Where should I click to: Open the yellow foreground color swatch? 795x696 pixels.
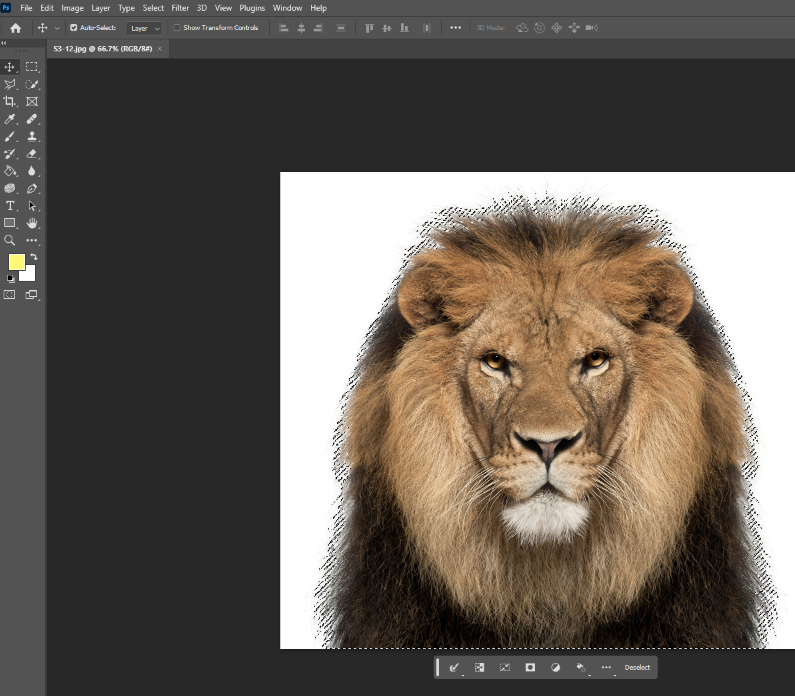17,262
